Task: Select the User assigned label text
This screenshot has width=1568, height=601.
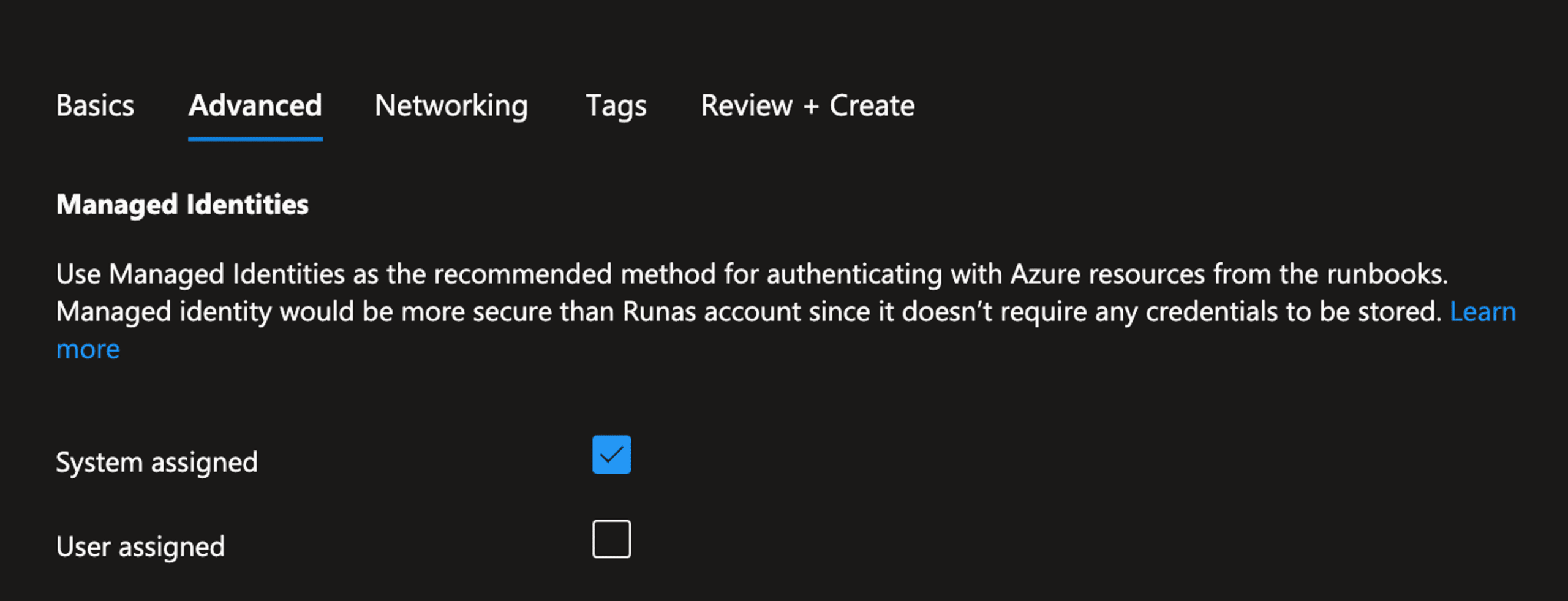Action: pyautogui.click(x=140, y=546)
